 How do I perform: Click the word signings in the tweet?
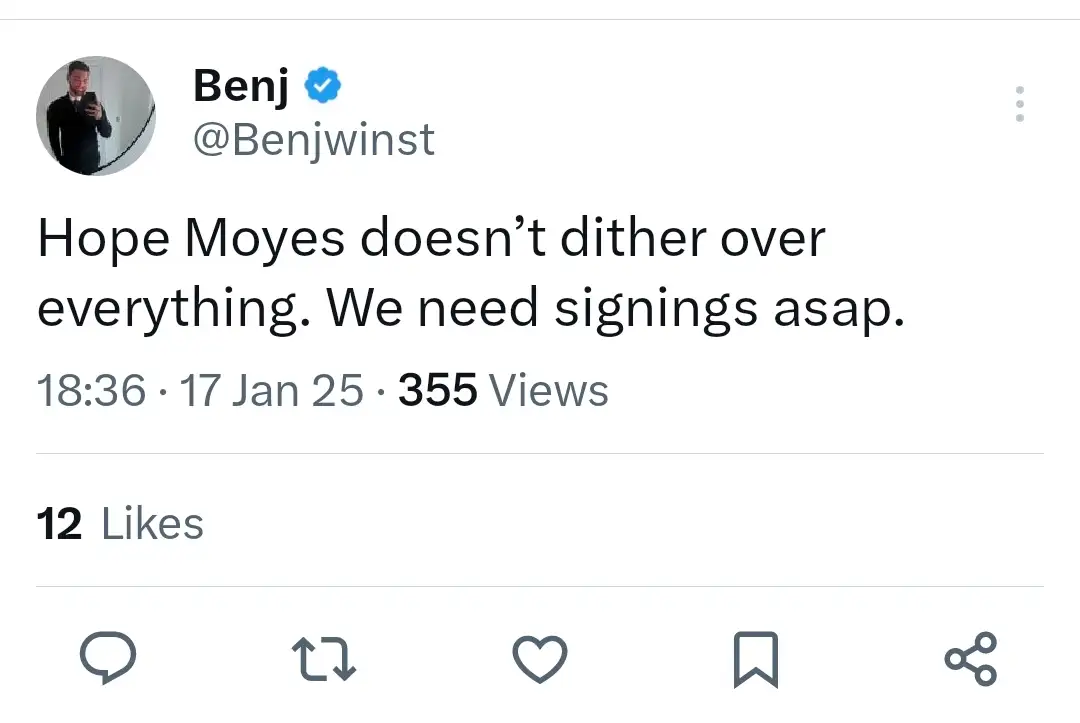(x=656, y=310)
